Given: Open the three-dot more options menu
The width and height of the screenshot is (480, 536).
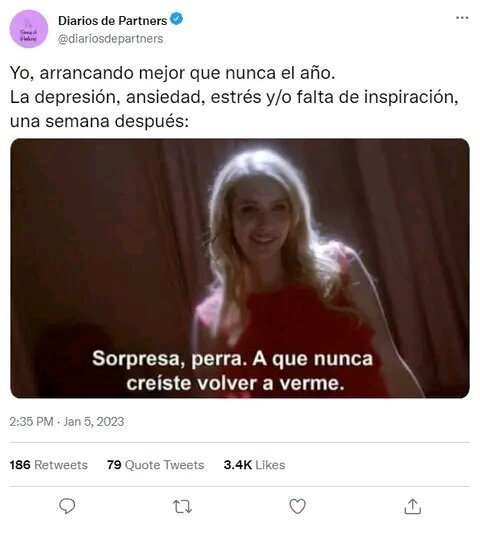Looking at the screenshot, I should (x=462, y=17).
